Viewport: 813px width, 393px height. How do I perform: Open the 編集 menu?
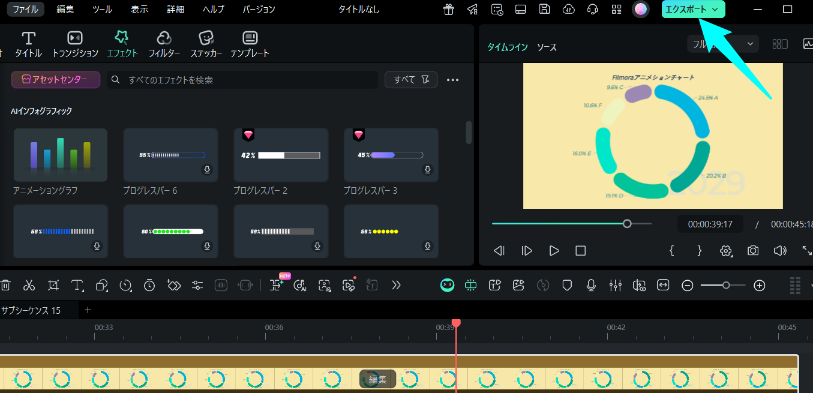[65, 9]
